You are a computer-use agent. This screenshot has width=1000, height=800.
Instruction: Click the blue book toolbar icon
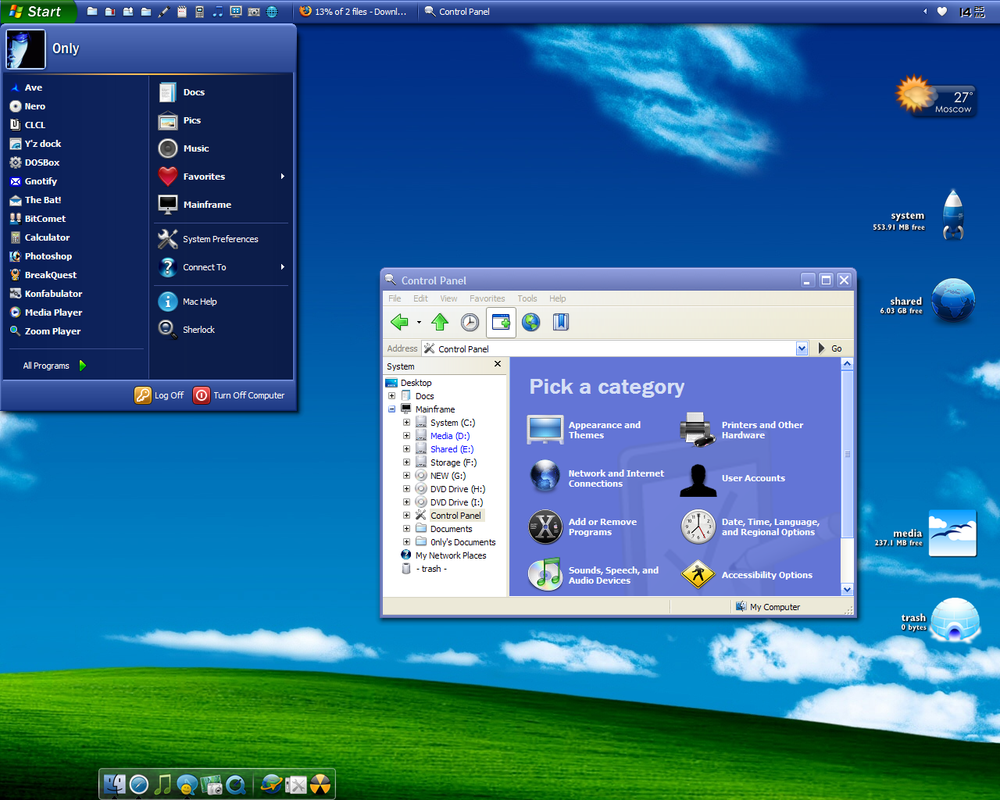click(561, 322)
